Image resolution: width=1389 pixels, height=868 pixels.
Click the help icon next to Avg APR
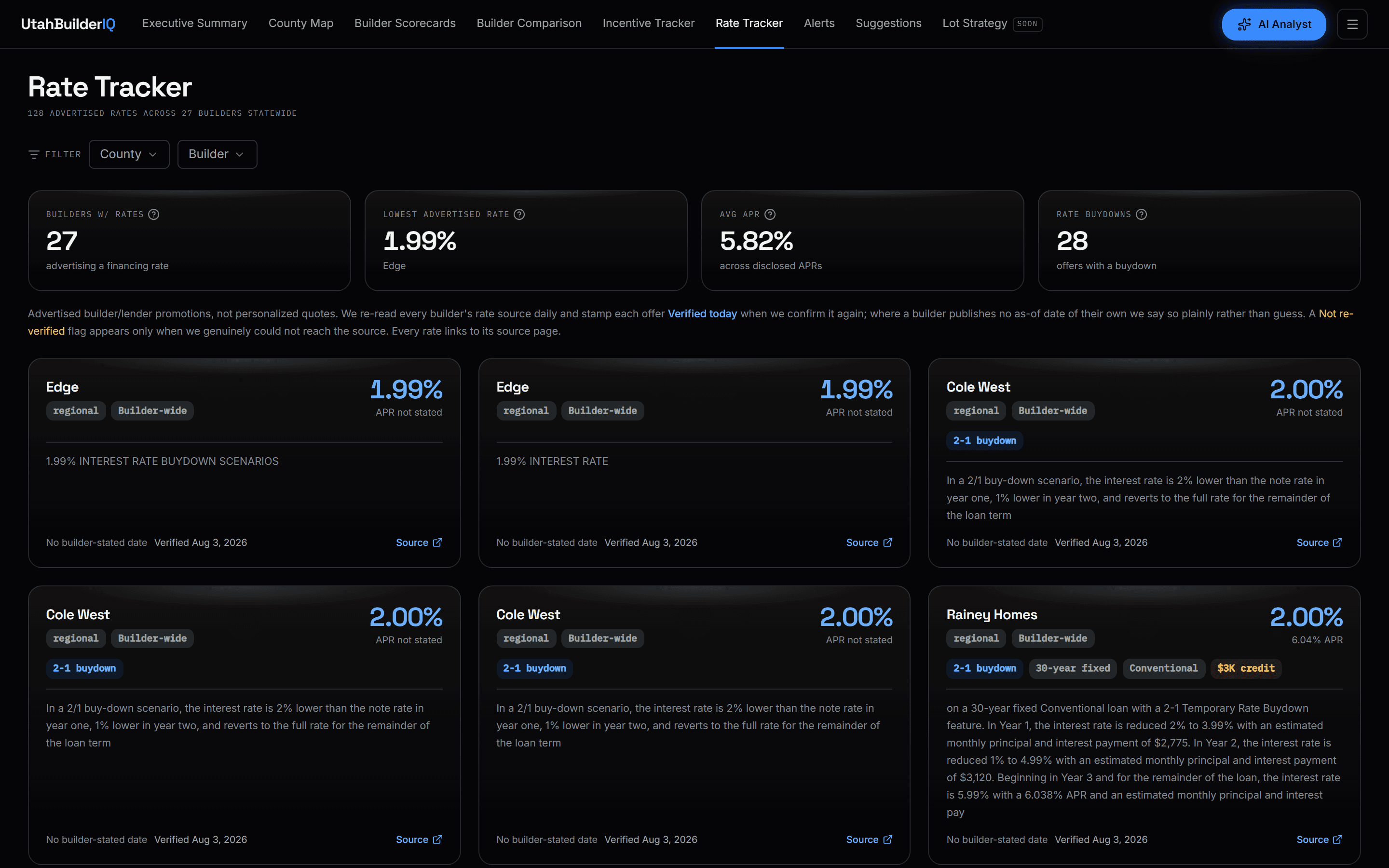tap(770, 214)
